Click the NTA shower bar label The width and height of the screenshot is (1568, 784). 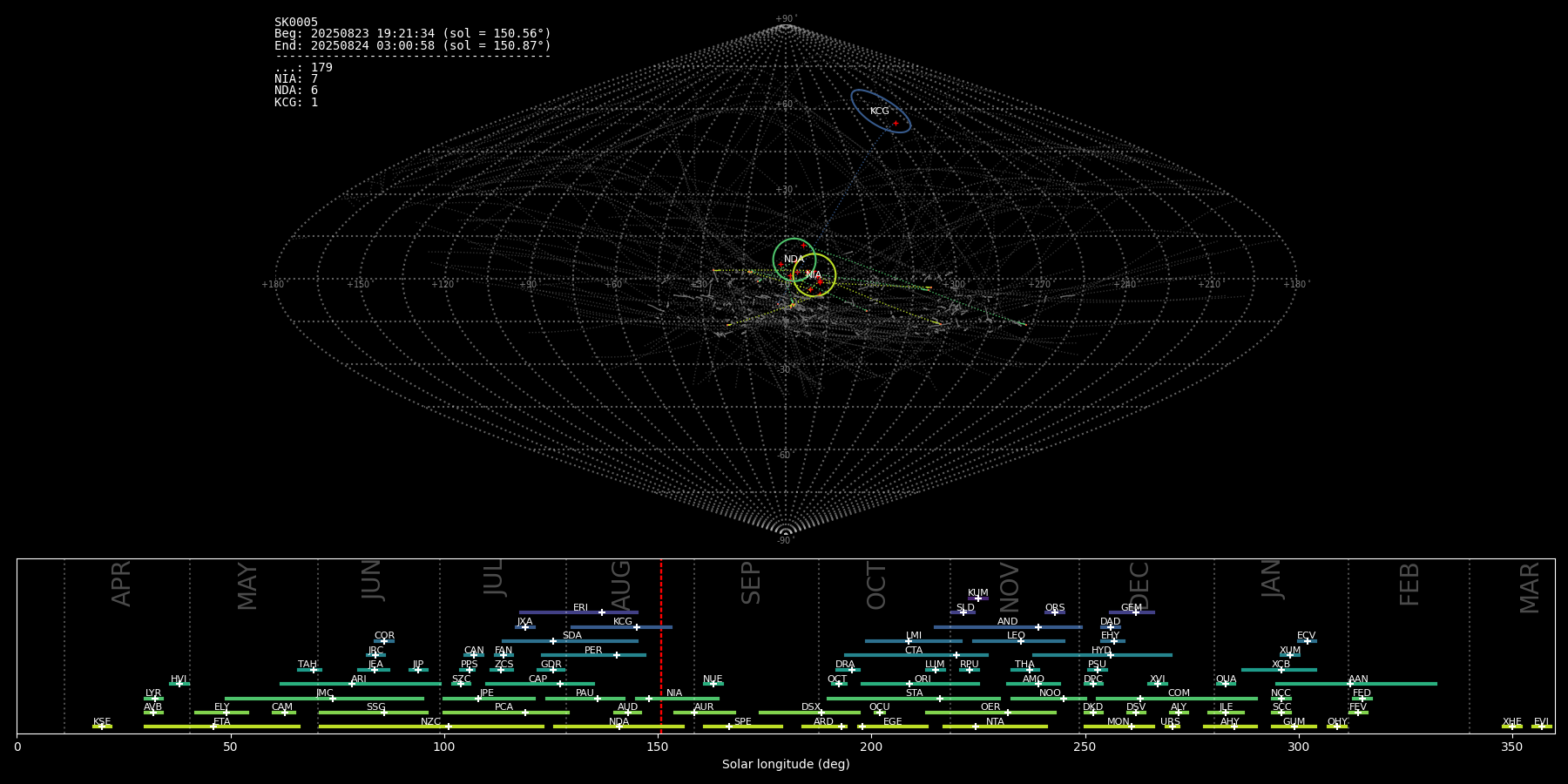click(995, 722)
